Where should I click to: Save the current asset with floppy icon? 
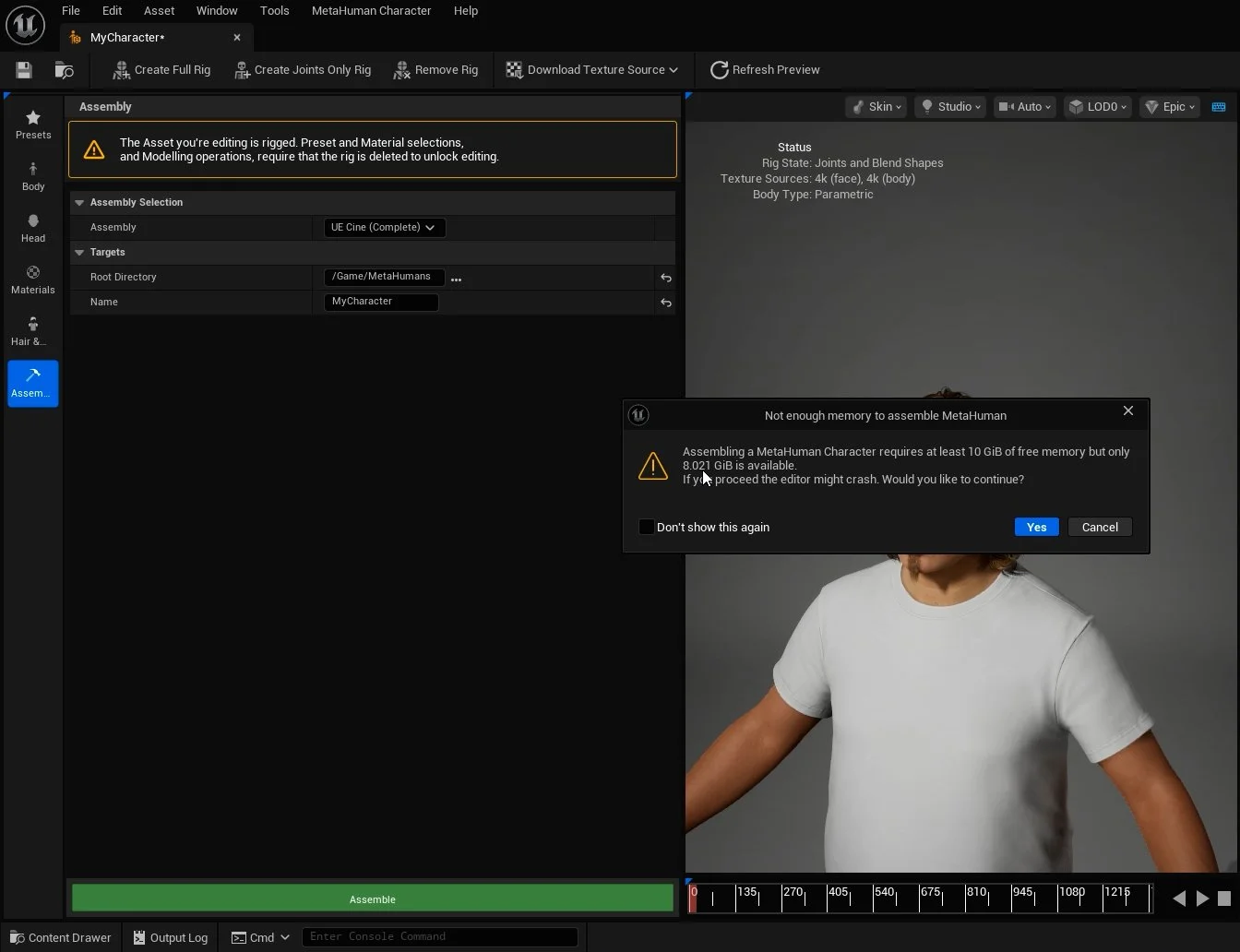coord(24,70)
